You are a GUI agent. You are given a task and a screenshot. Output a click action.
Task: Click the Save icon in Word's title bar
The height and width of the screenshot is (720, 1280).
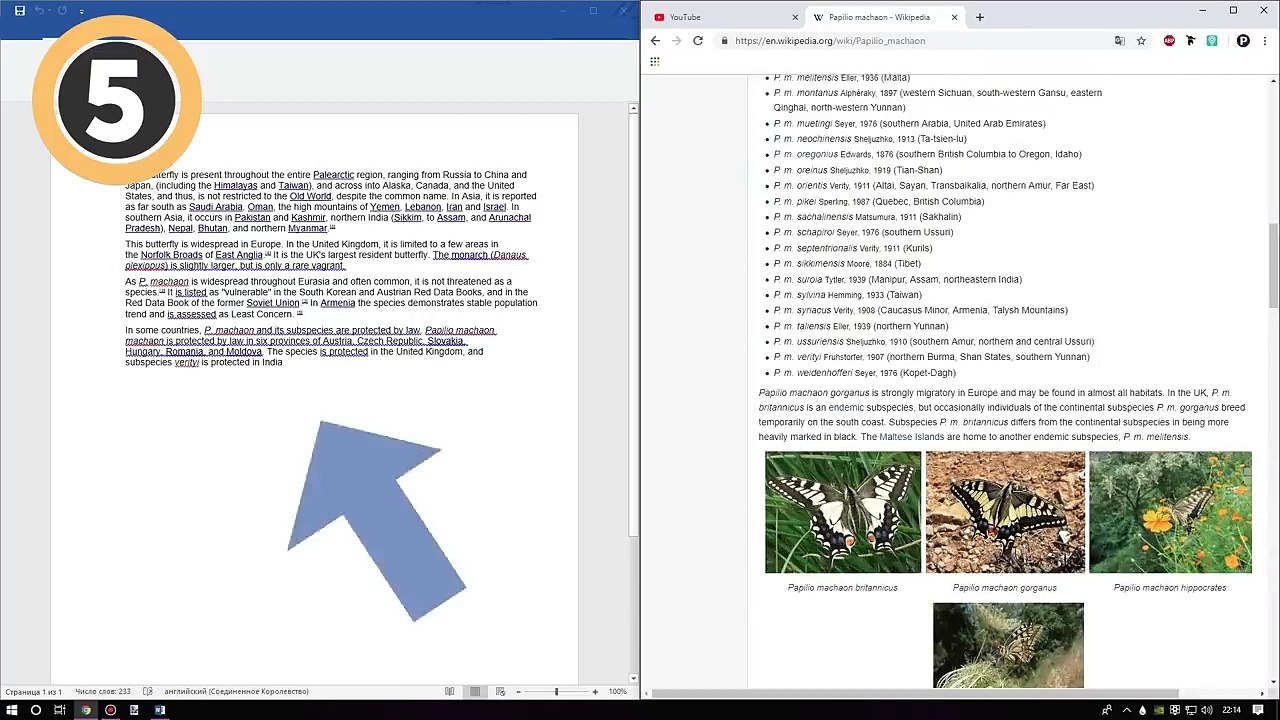coord(19,11)
